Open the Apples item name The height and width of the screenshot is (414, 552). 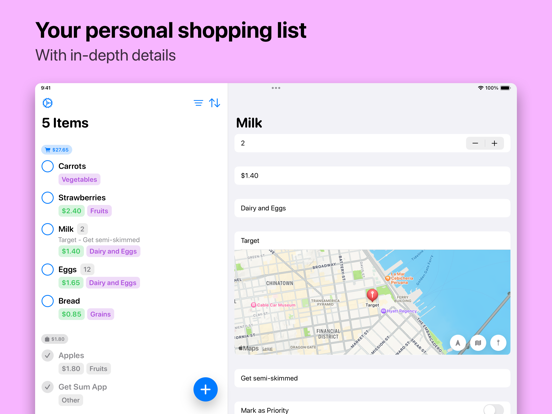[x=71, y=356]
